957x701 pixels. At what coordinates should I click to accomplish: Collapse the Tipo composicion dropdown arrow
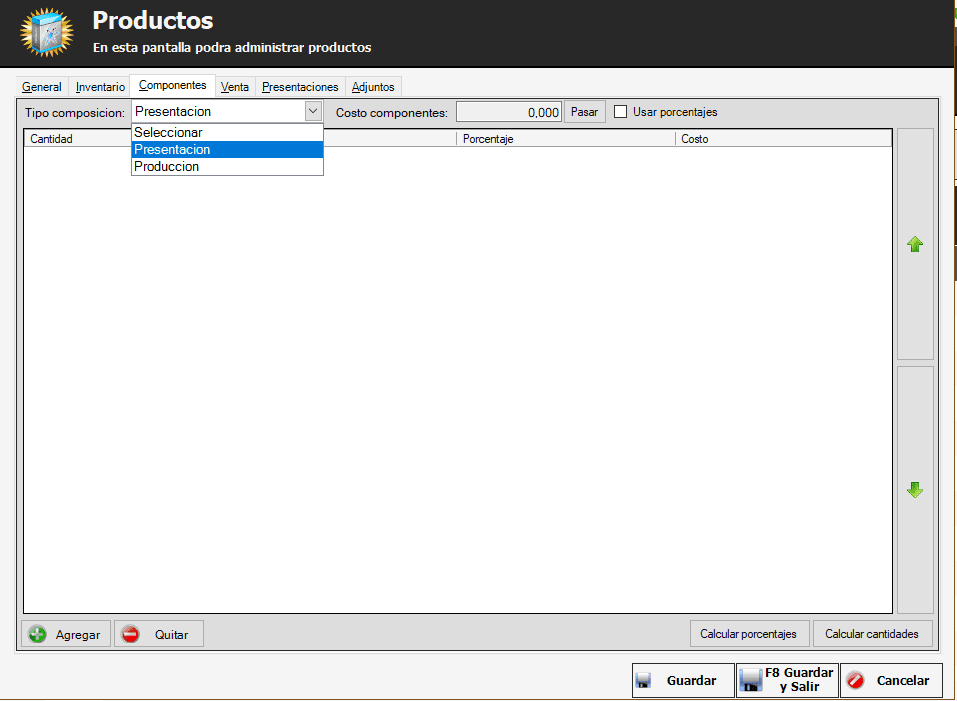(313, 112)
